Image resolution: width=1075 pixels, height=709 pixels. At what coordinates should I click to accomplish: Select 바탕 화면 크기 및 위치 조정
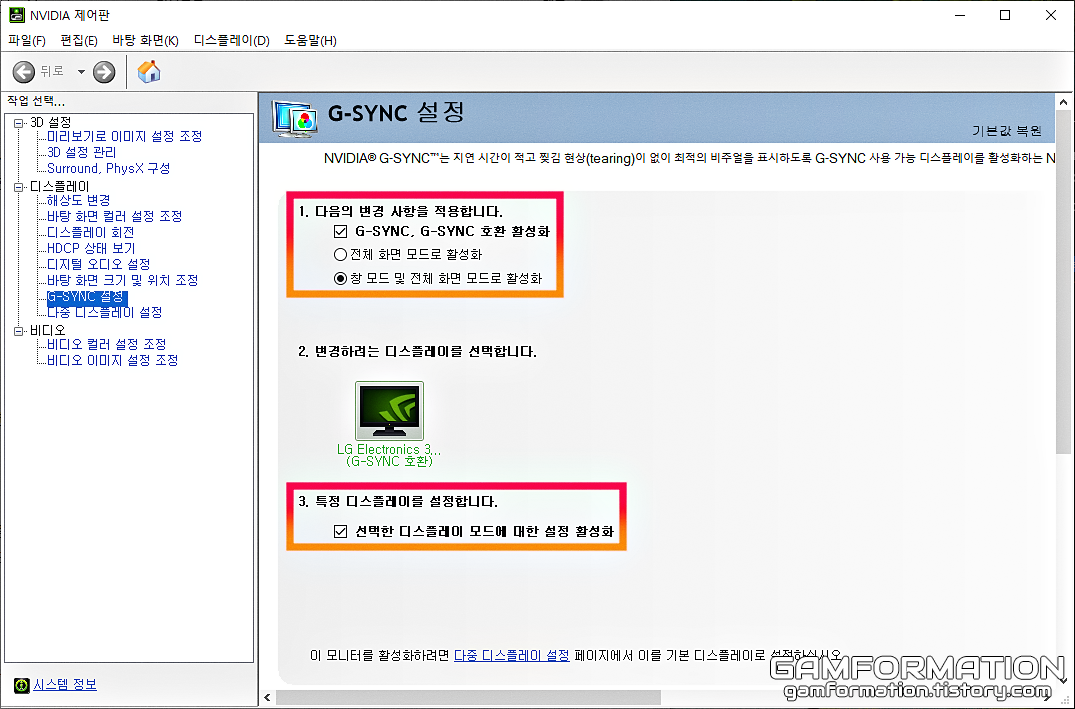[x=123, y=280]
